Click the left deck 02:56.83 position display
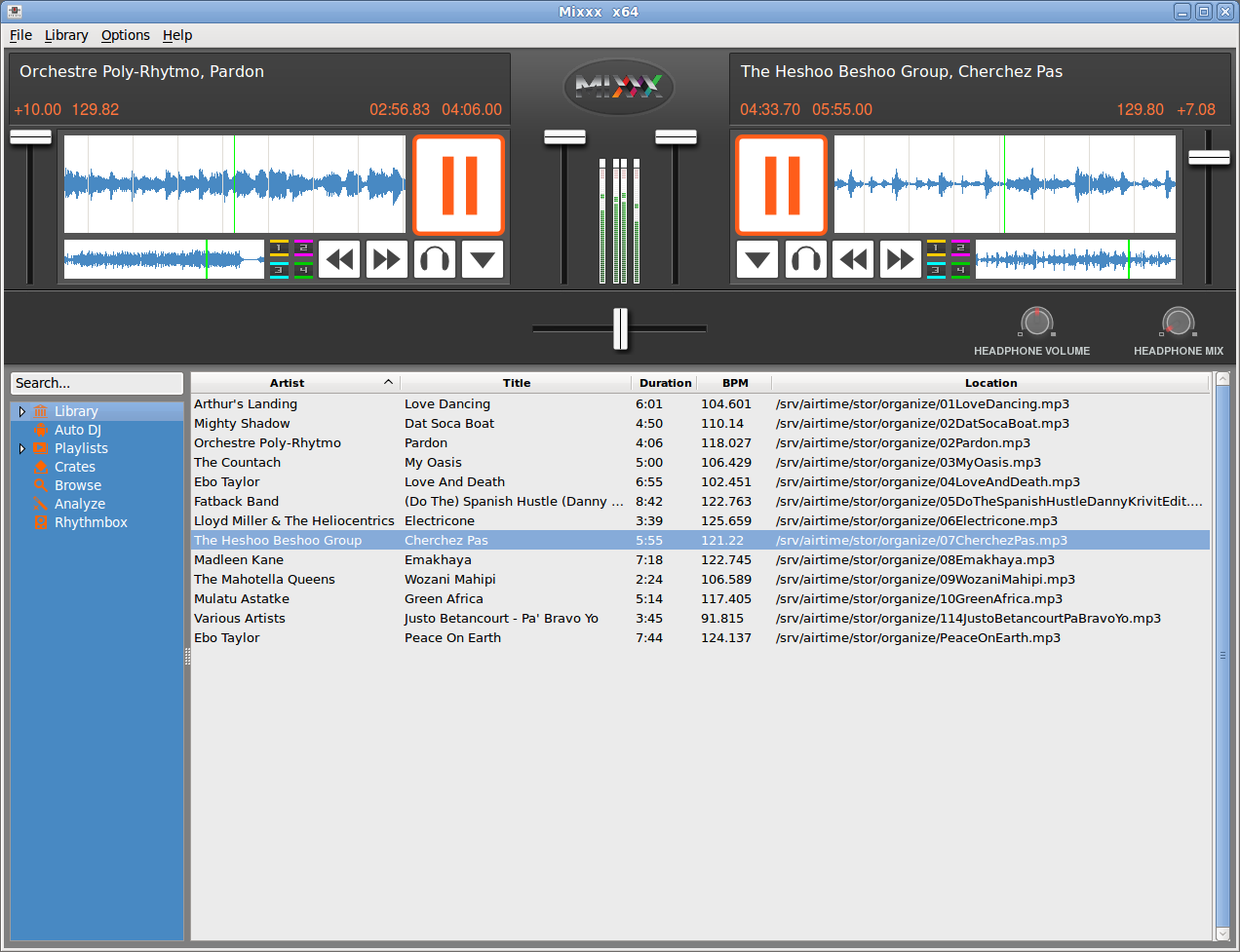Image resolution: width=1240 pixels, height=952 pixels. tap(399, 109)
